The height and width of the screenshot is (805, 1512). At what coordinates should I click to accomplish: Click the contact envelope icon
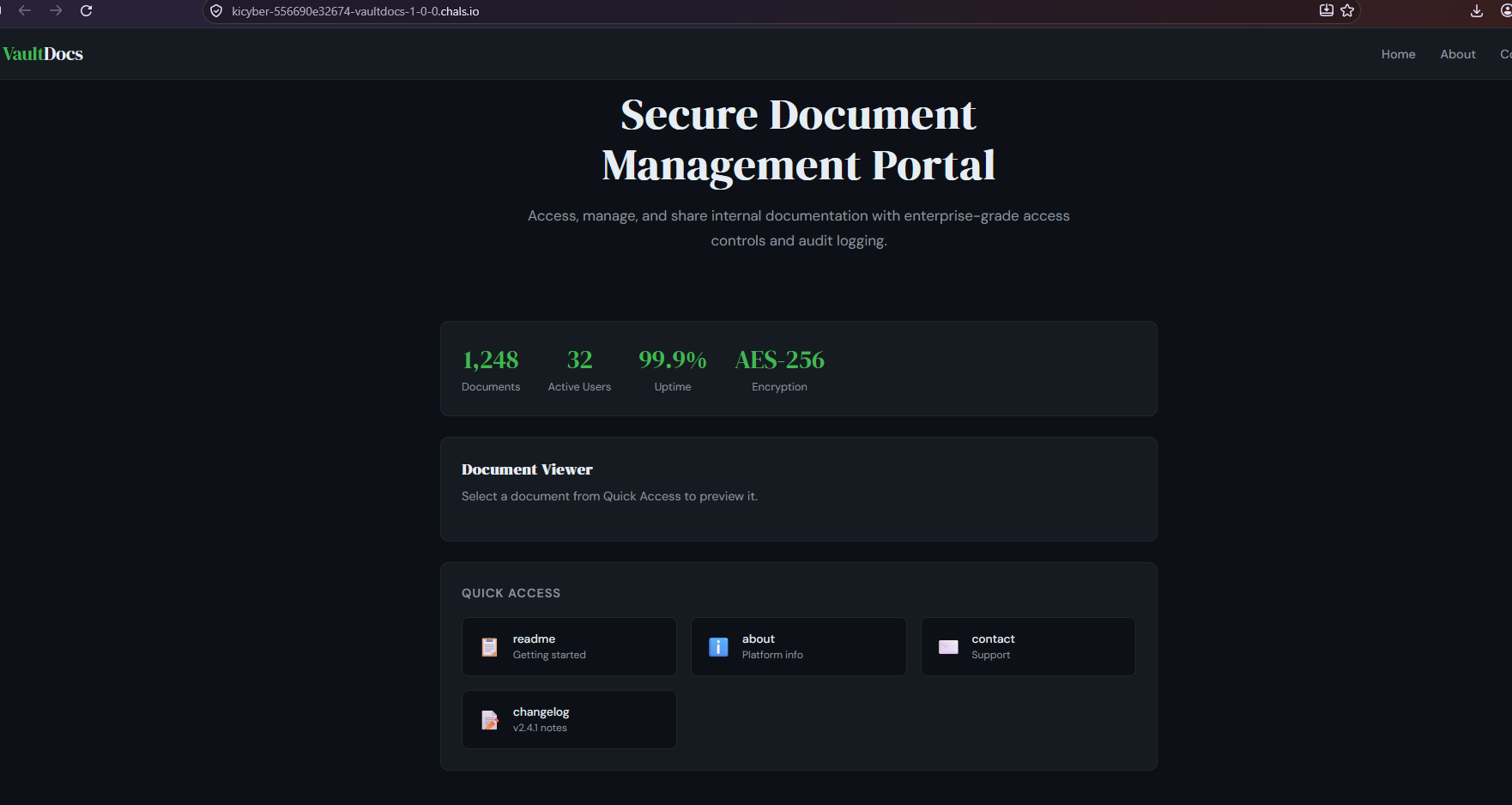pyautogui.click(x=948, y=647)
